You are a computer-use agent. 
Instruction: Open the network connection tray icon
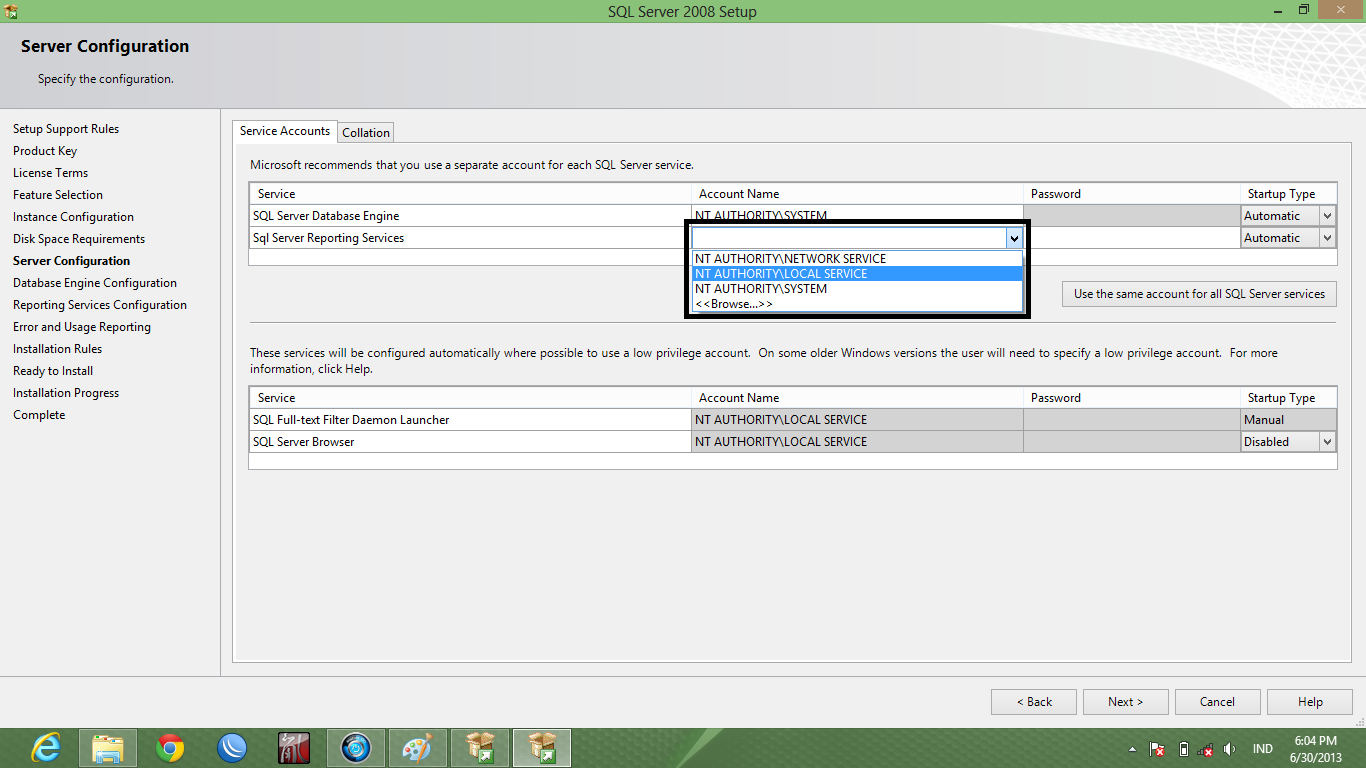[x=1206, y=749]
